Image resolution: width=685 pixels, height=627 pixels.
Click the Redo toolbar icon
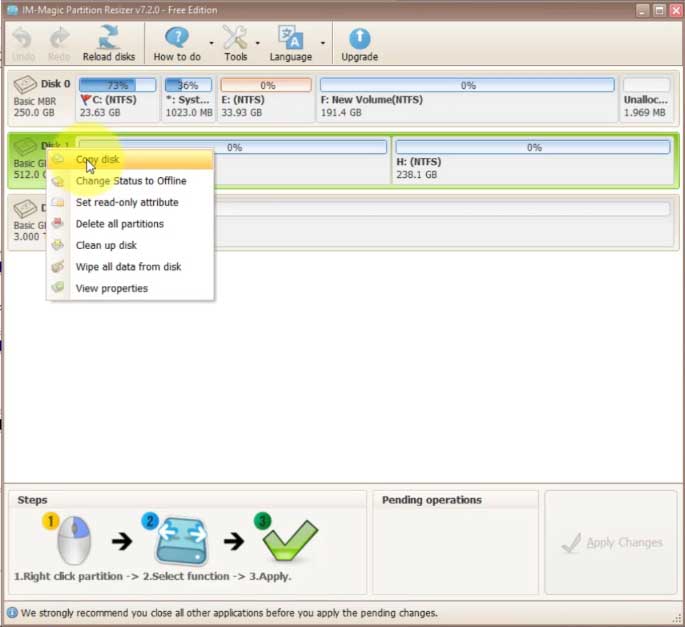tap(59, 38)
